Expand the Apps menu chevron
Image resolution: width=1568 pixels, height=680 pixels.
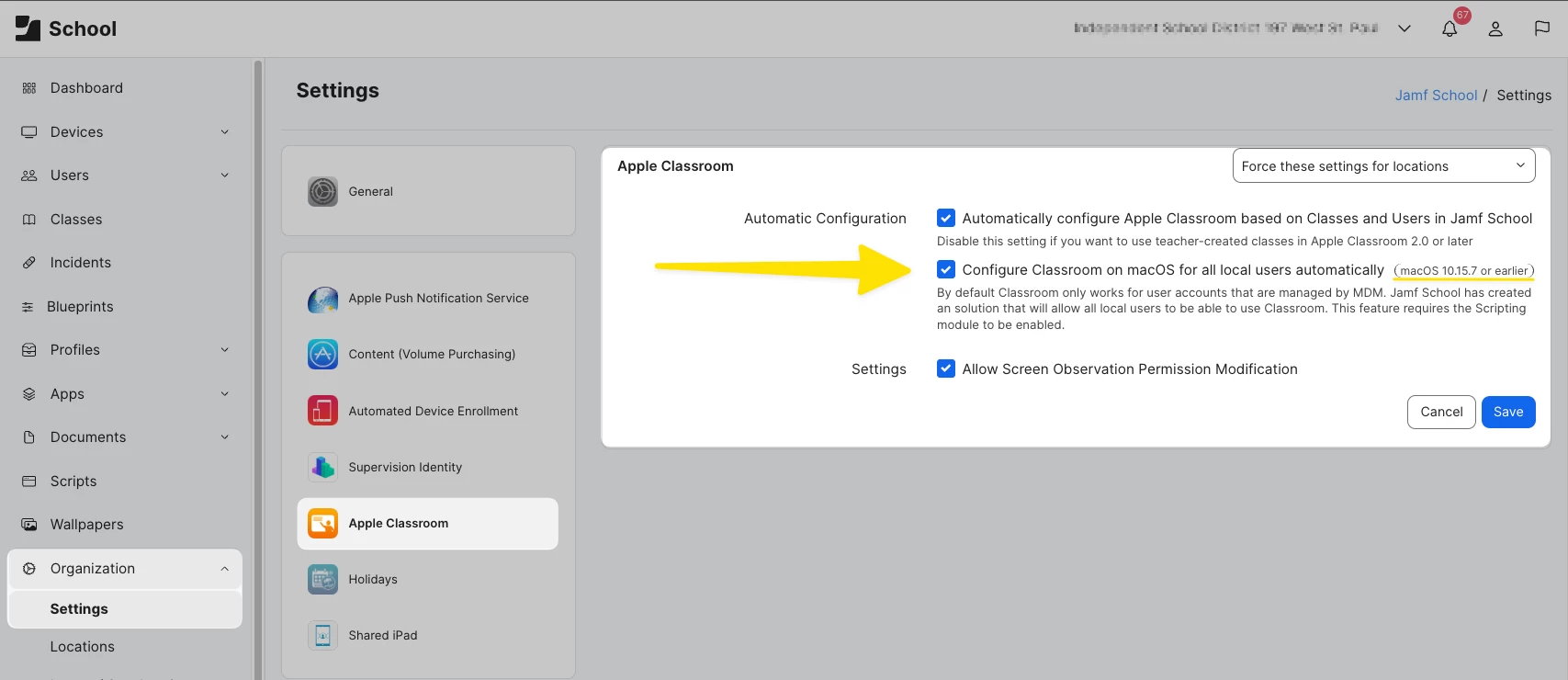click(225, 394)
